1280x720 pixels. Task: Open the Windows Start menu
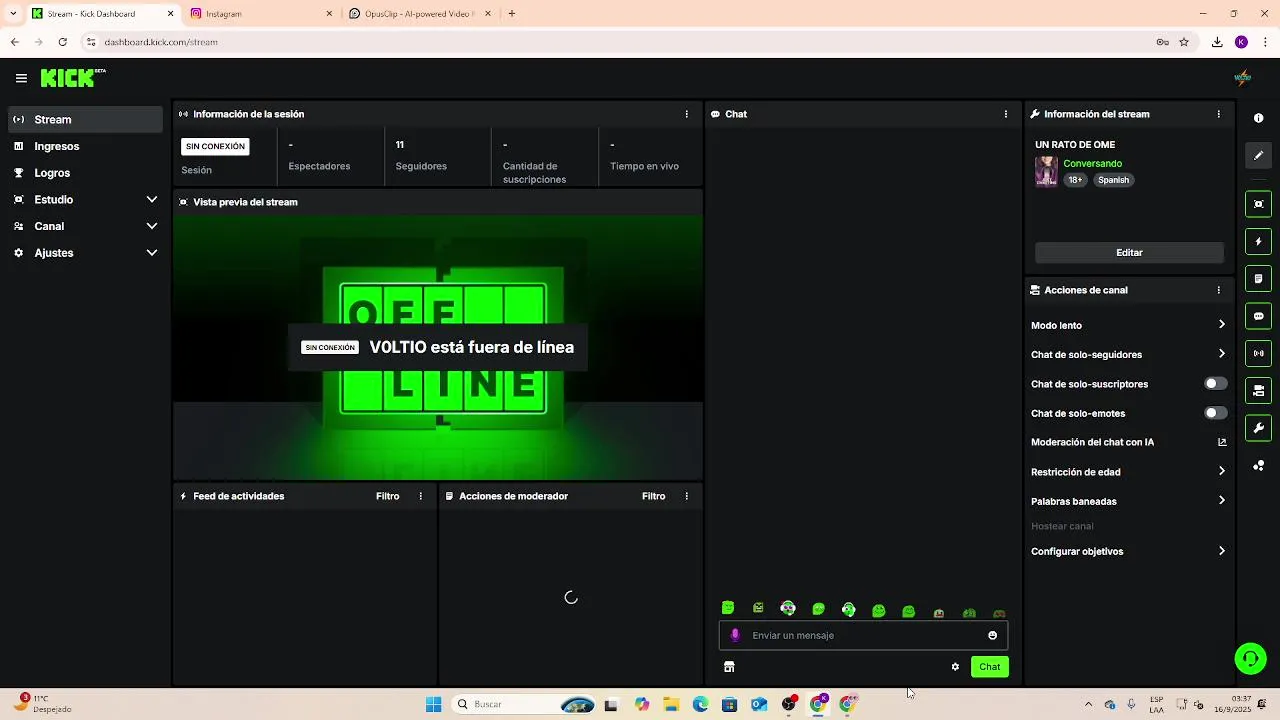[x=433, y=704]
